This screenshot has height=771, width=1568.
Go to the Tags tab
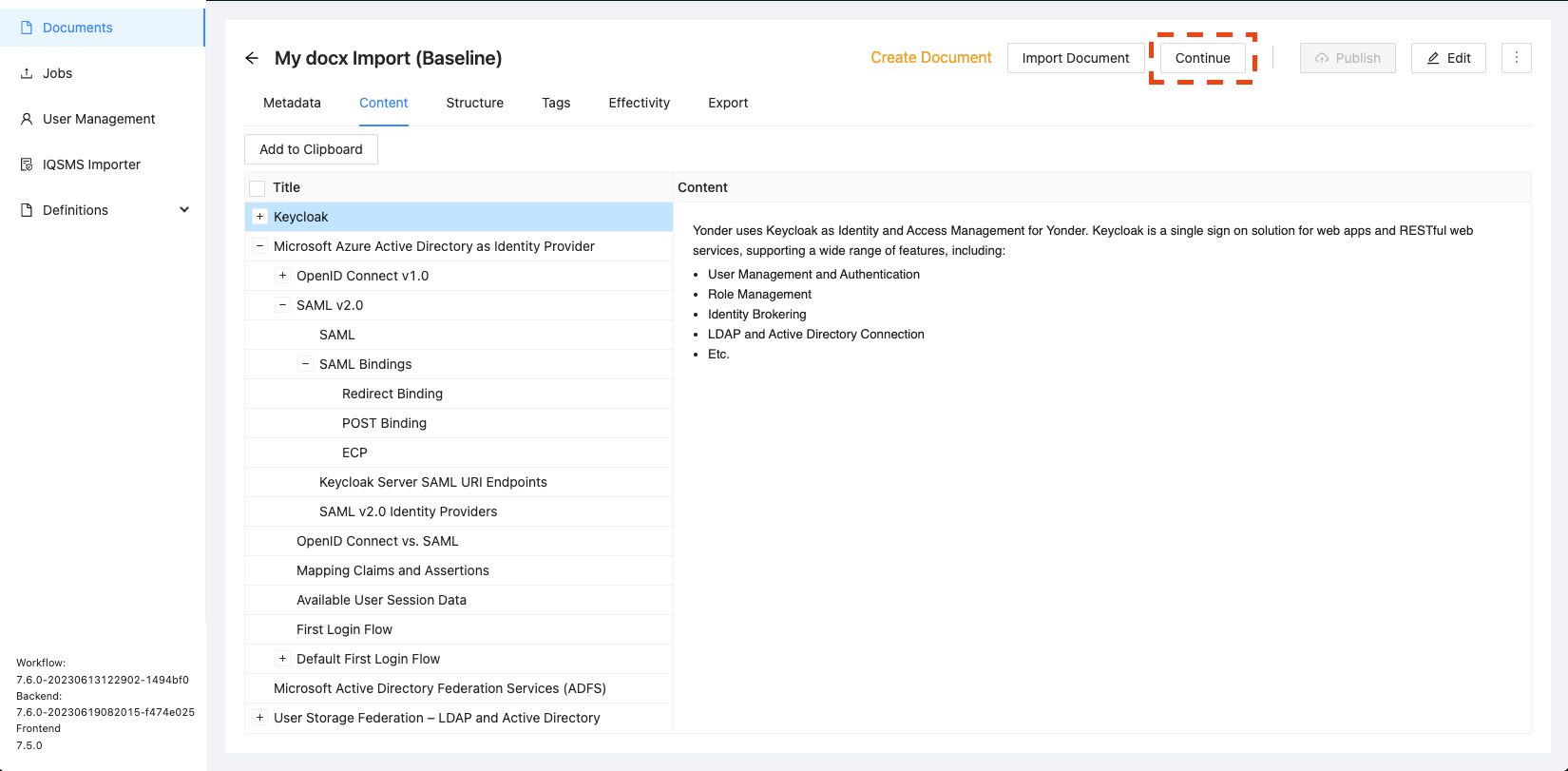[x=556, y=103]
